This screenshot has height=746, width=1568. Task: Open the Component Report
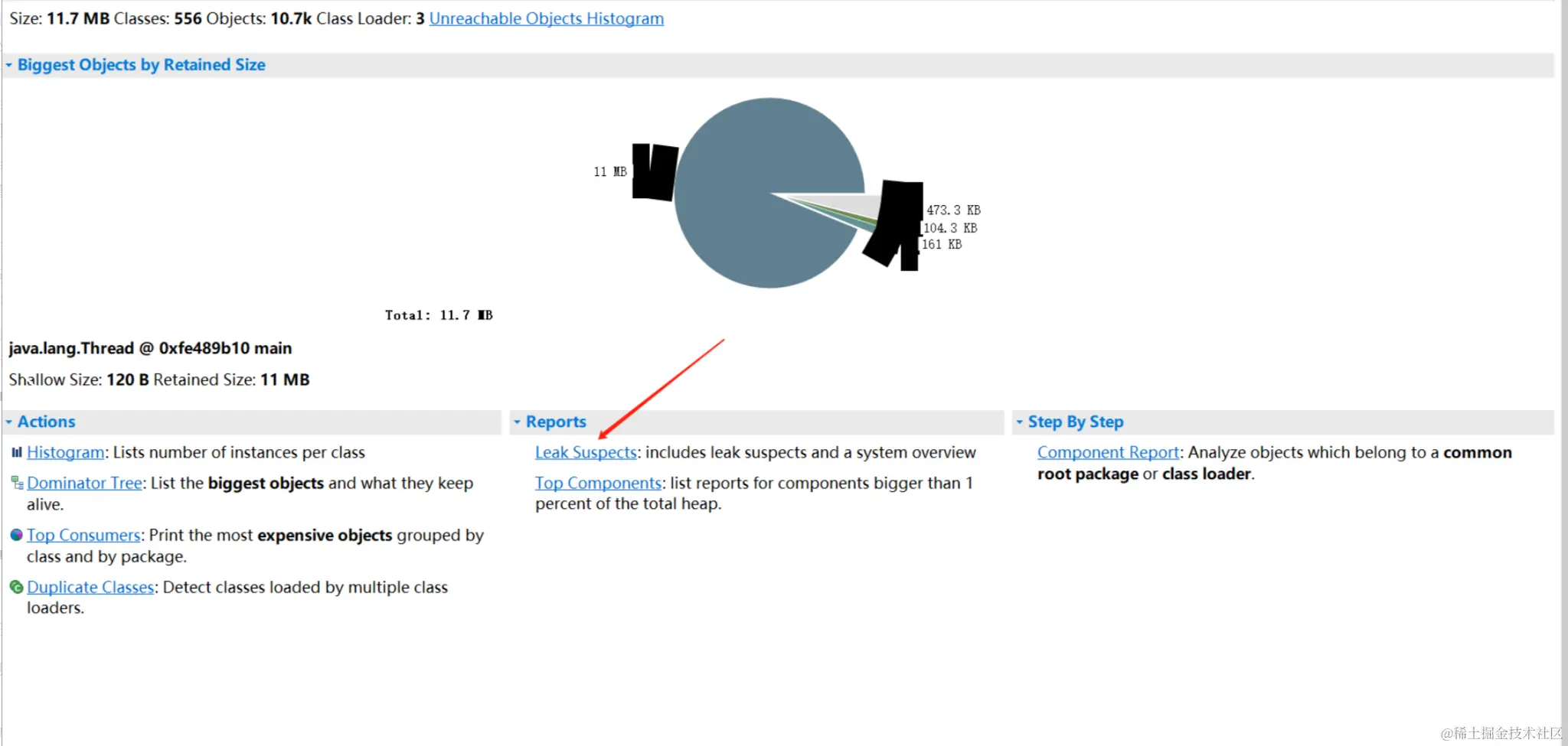(1107, 452)
